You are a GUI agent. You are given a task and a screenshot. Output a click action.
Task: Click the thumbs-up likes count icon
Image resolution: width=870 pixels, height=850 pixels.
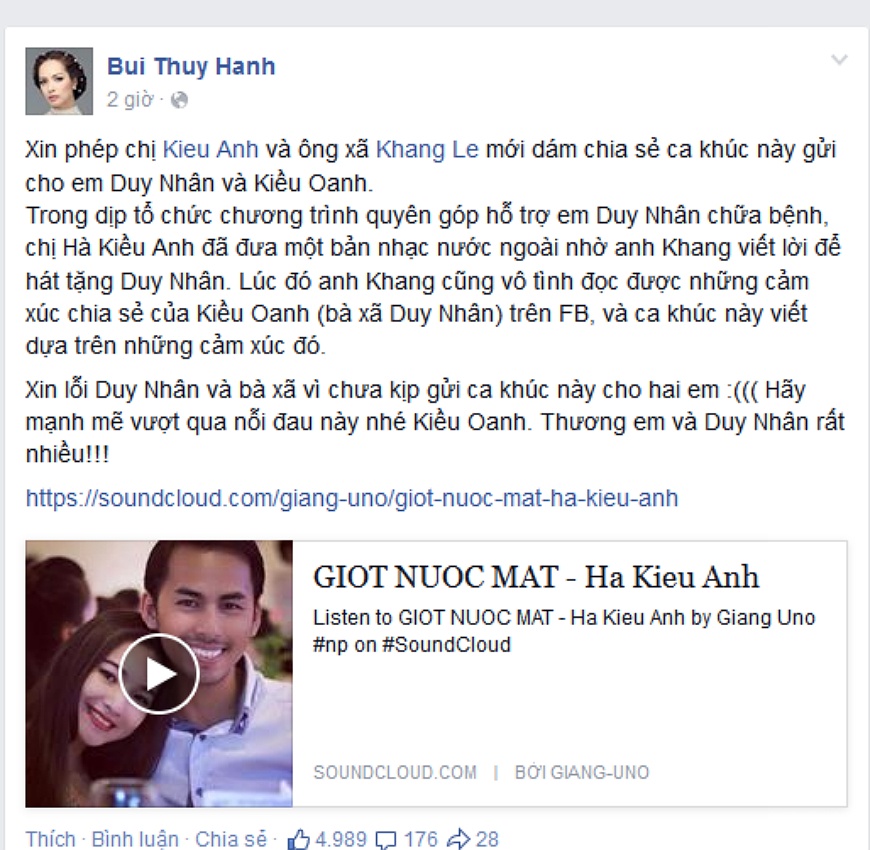[299, 839]
